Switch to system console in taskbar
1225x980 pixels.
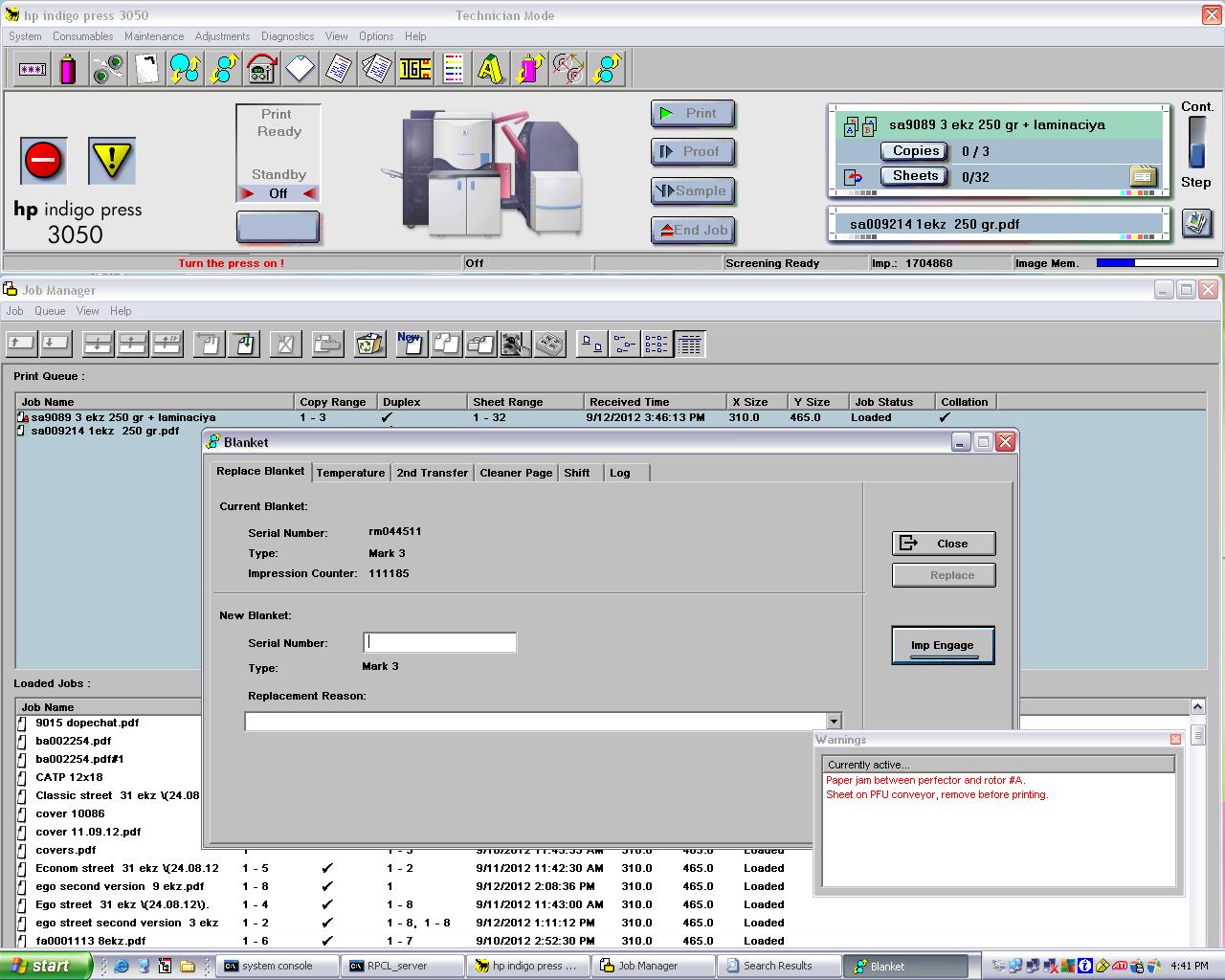[x=278, y=966]
